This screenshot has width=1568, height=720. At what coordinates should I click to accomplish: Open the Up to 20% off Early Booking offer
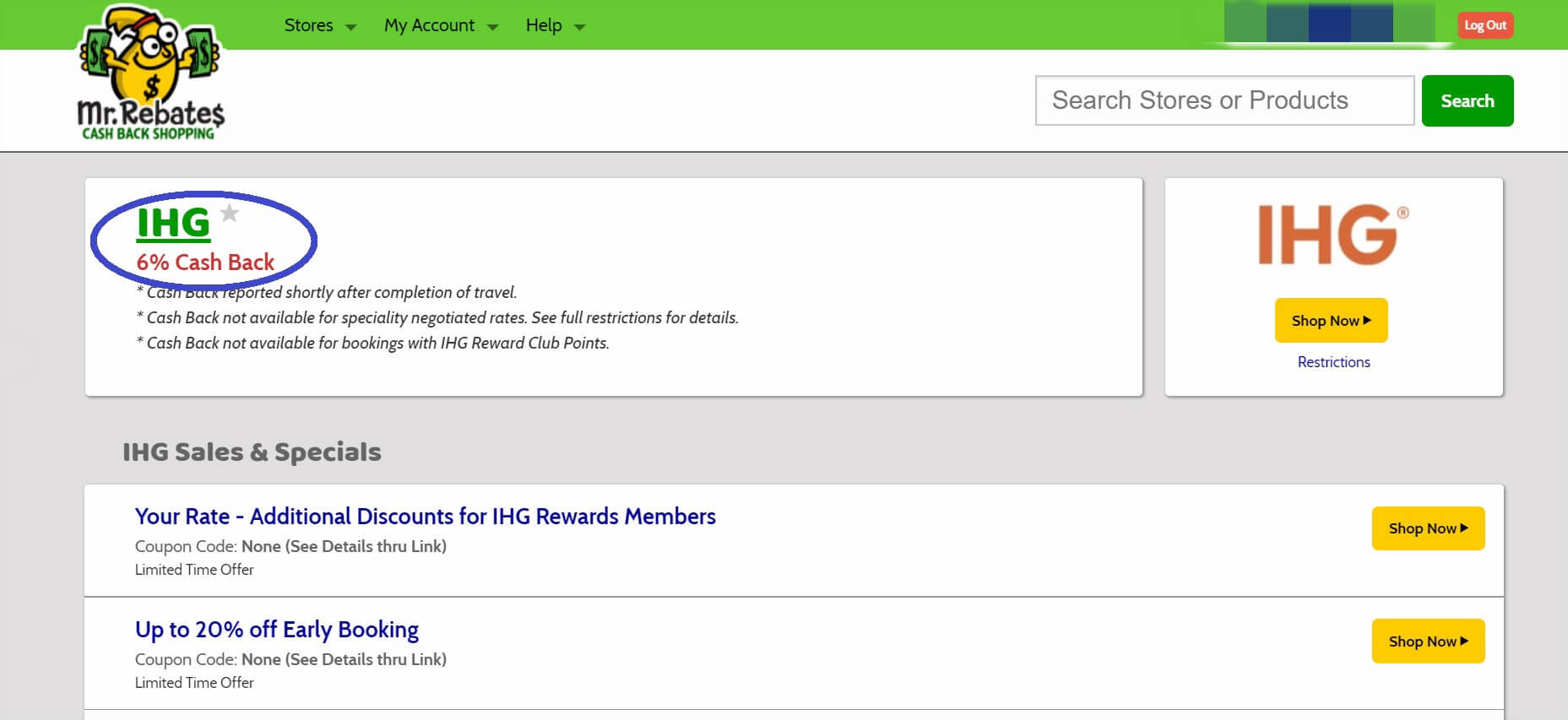276,630
